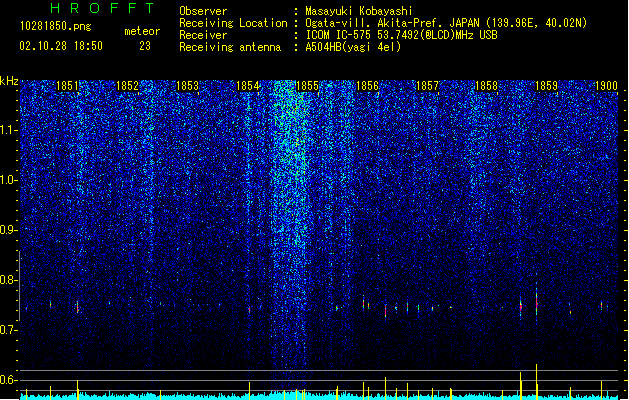Click the 1858 time marker
This screenshot has width=629, height=400.
click(x=486, y=86)
